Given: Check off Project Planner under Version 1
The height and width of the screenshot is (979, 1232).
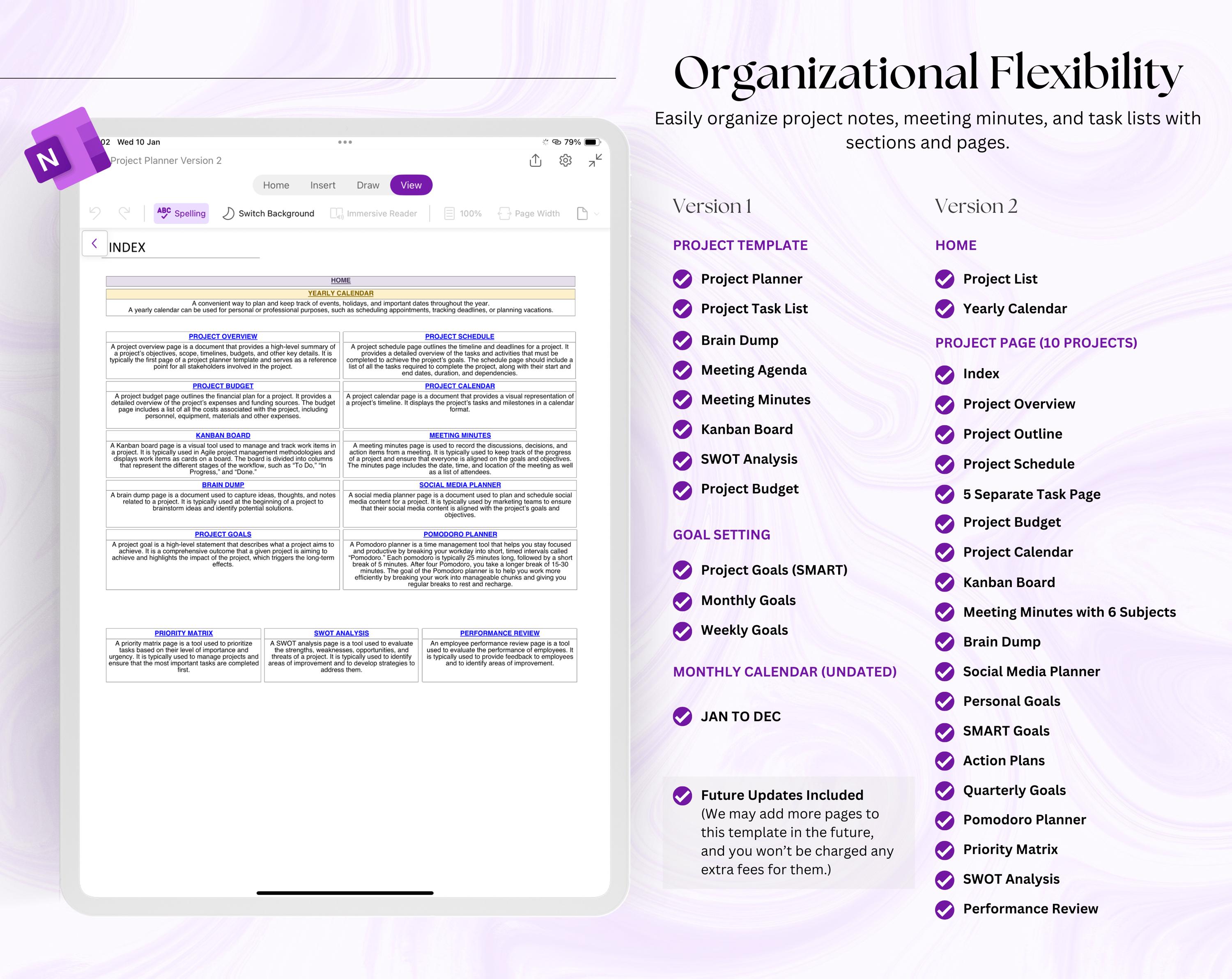Looking at the screenshot, I should click(682, 280).
